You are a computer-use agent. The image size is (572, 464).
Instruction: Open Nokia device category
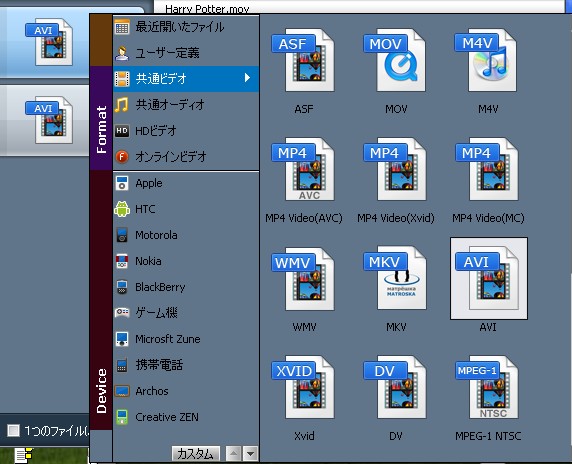pos(186,261)
